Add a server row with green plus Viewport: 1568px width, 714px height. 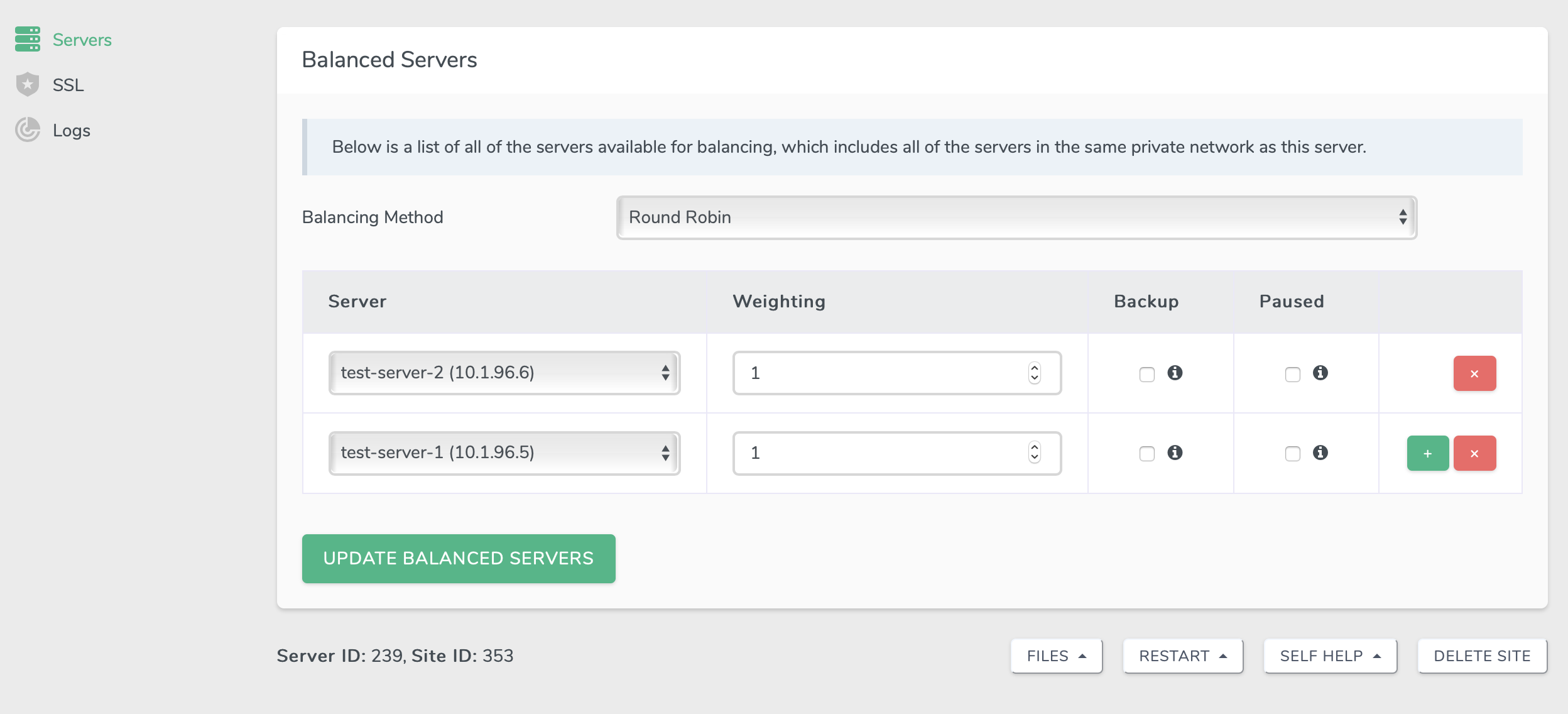(x=1428, y=453)
